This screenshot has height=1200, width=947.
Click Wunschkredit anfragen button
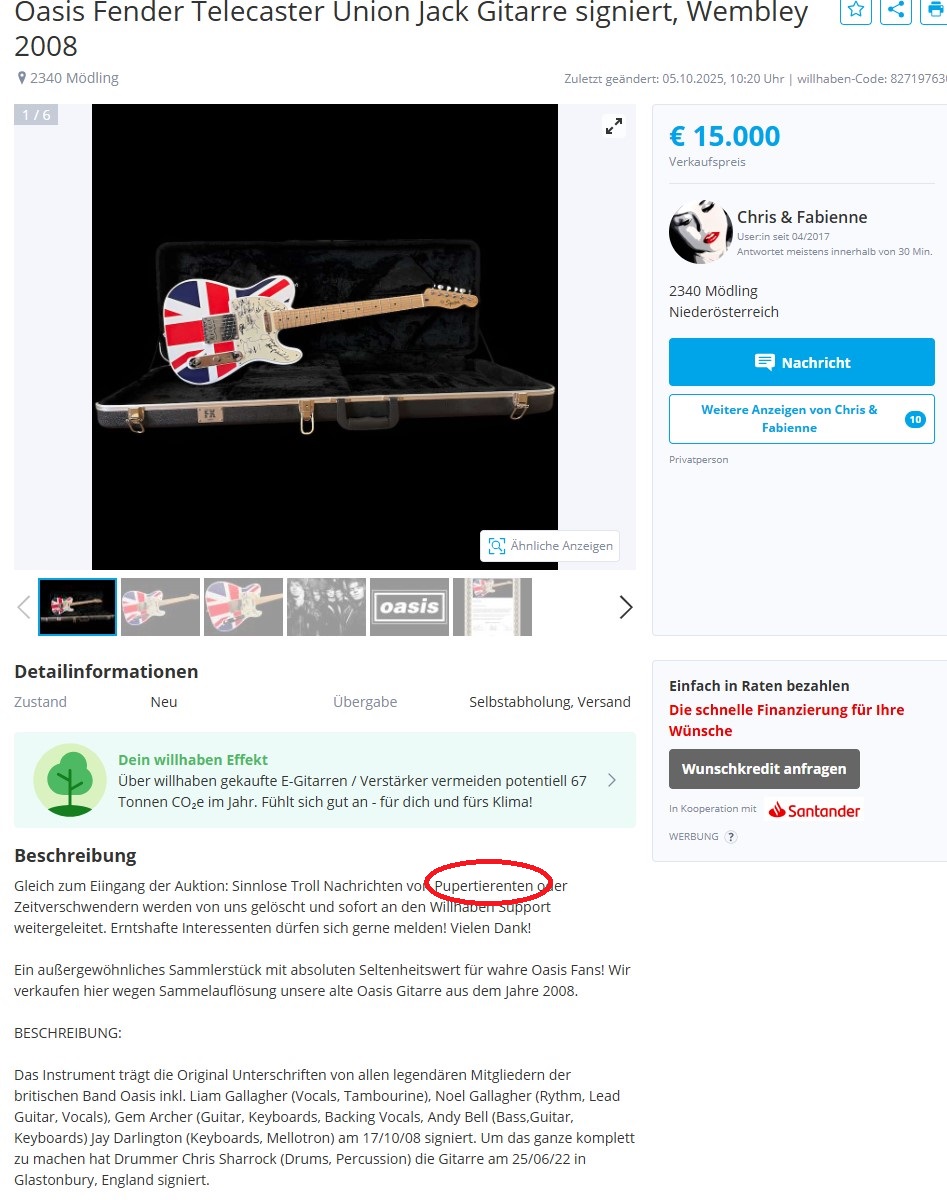coord(764,769)
